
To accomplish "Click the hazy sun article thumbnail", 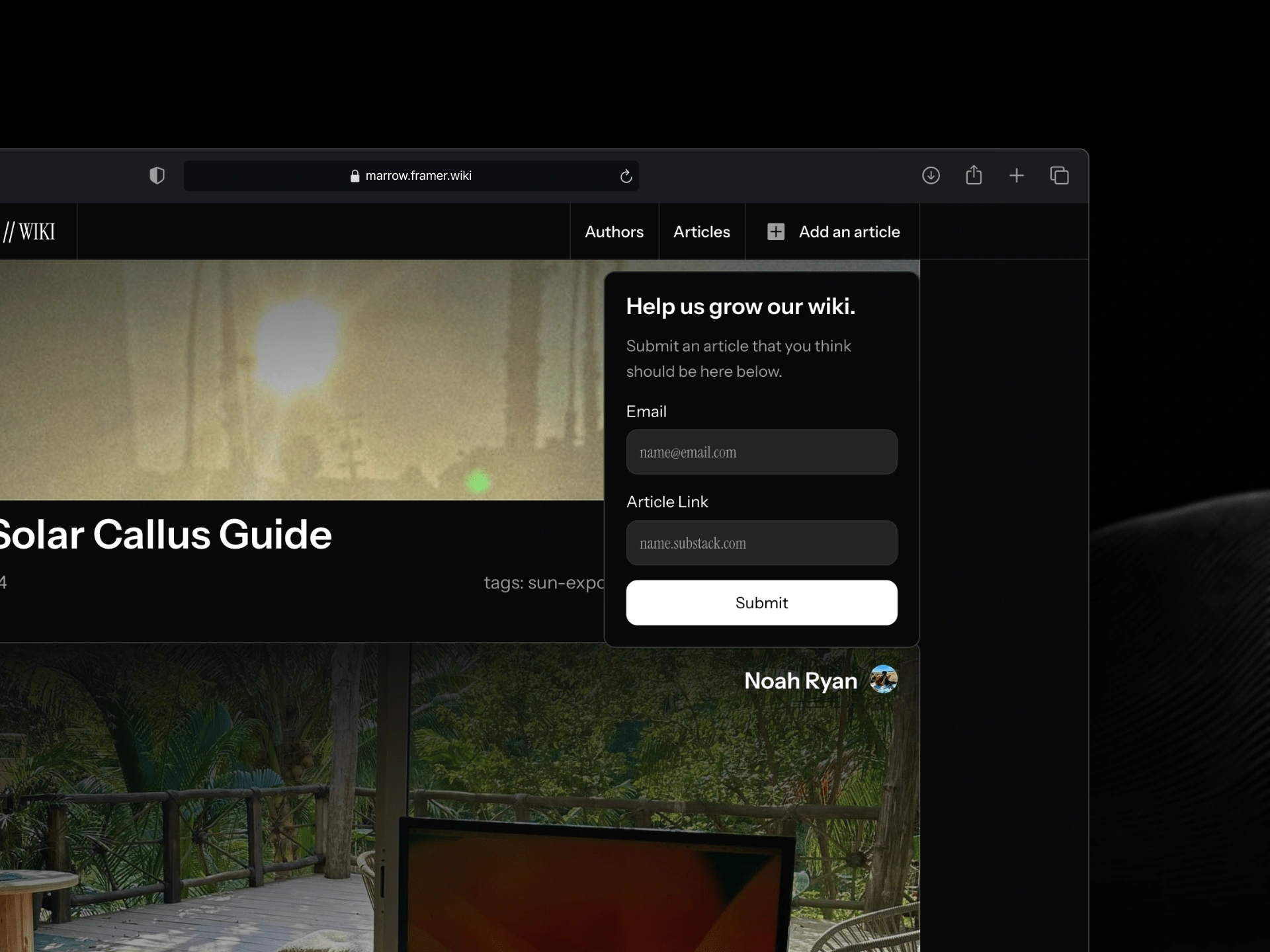I will [x=301, y=380].
